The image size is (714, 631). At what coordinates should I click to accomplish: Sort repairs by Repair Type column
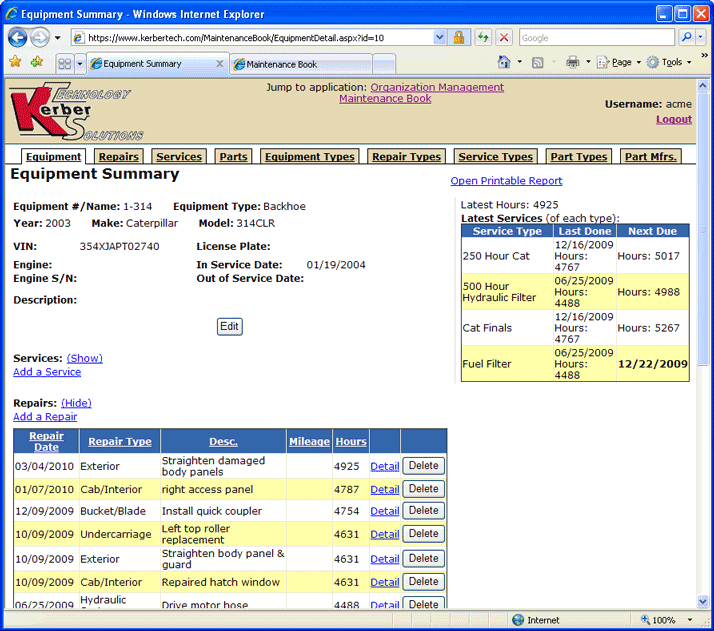120,441
